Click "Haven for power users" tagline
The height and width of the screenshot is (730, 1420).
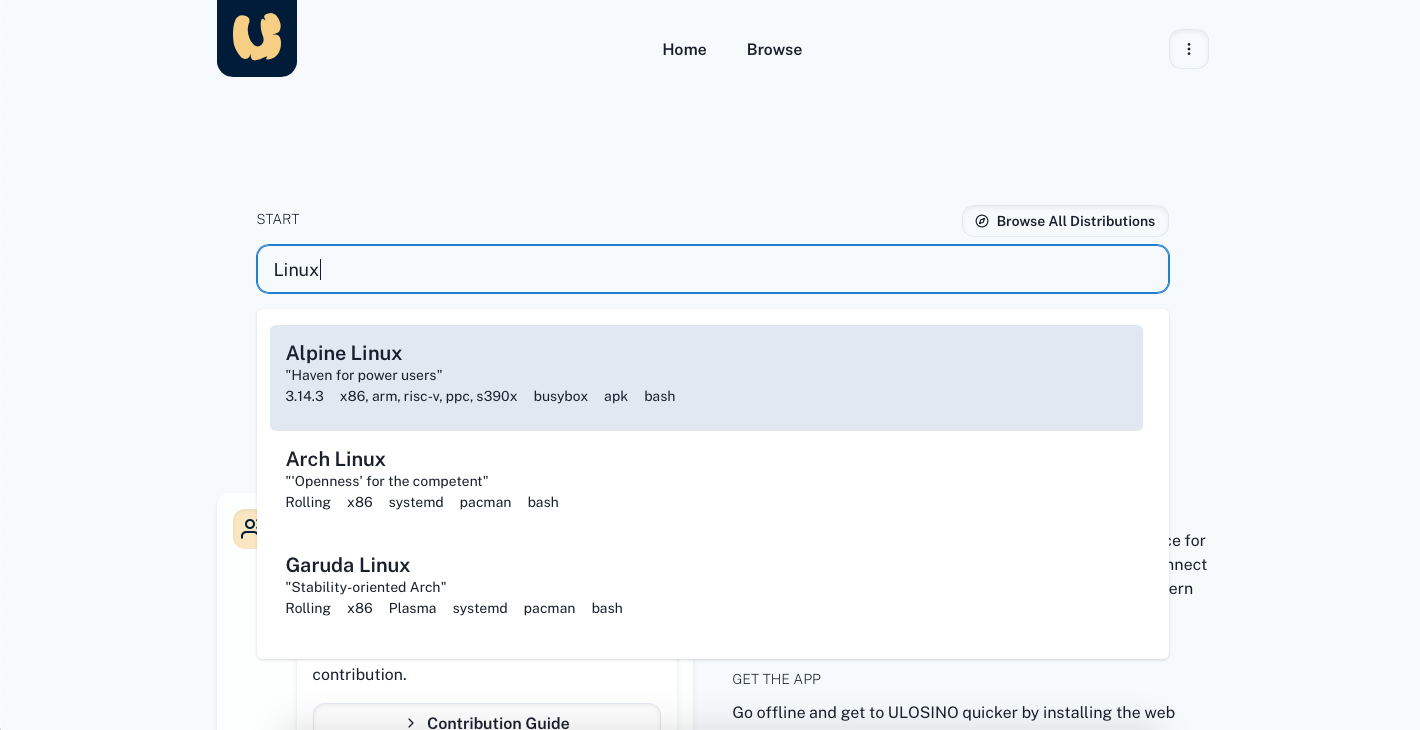click(364, 375)
